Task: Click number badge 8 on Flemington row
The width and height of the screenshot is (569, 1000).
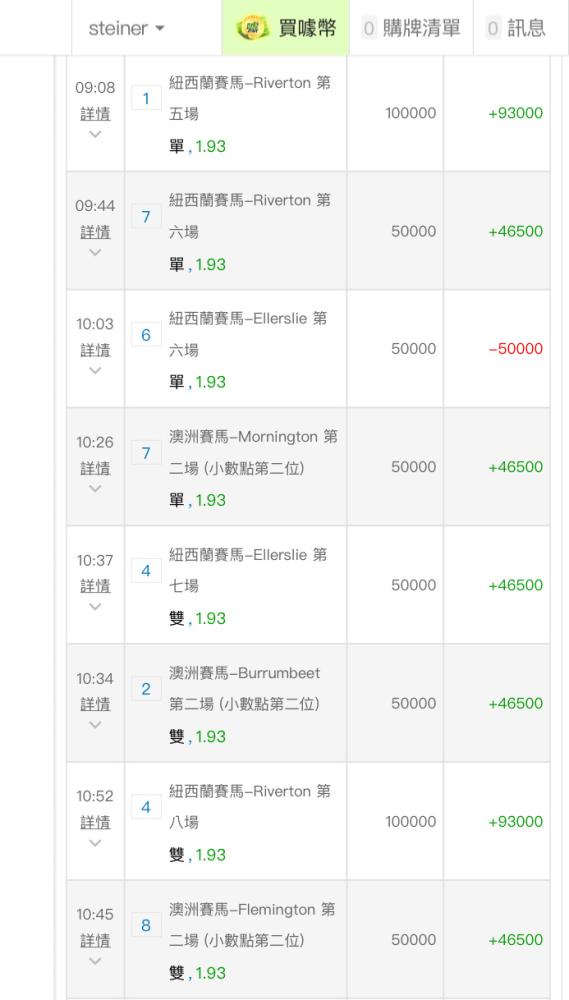Action: 146,925
